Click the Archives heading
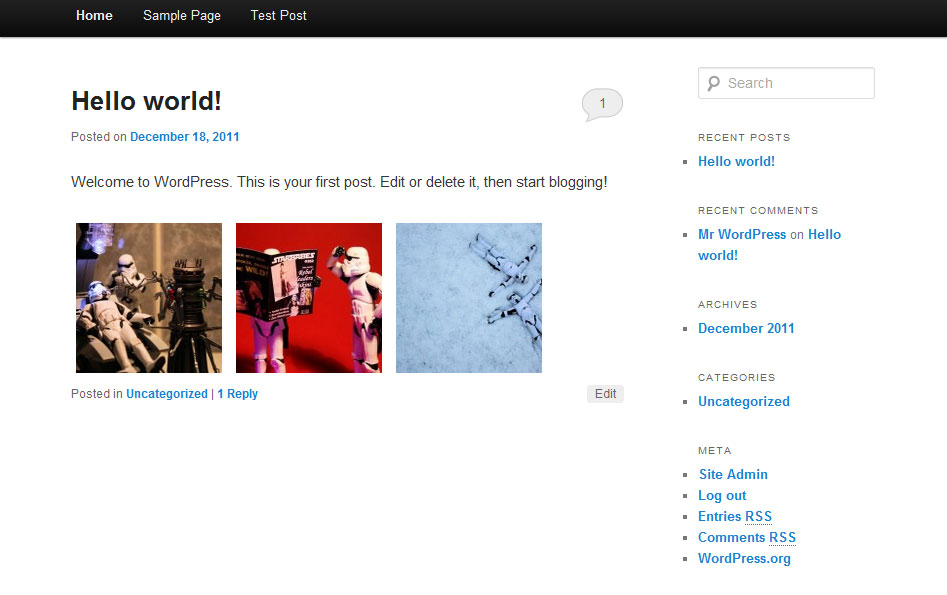This screenshot has height=595, width=947. pos(728,305)
